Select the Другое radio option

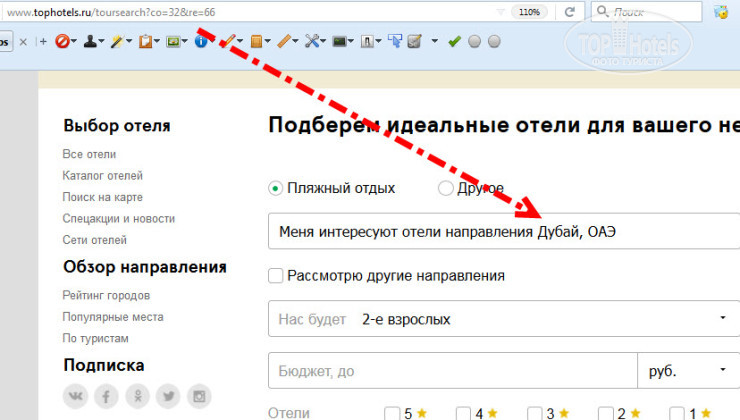click(x=446, y=188)
